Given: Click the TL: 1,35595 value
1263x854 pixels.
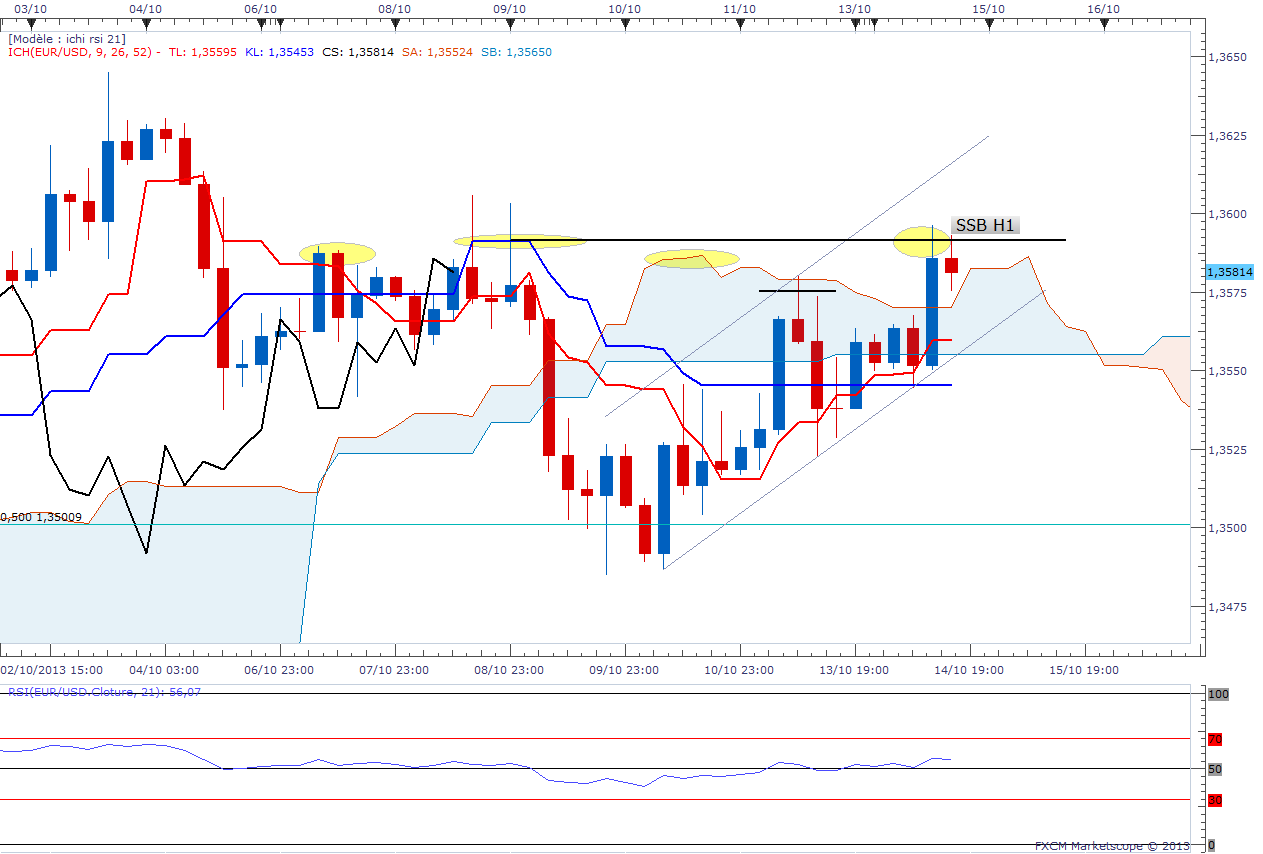Looking at the screenshot, I should pyautogui.click(x=203, y=52).
